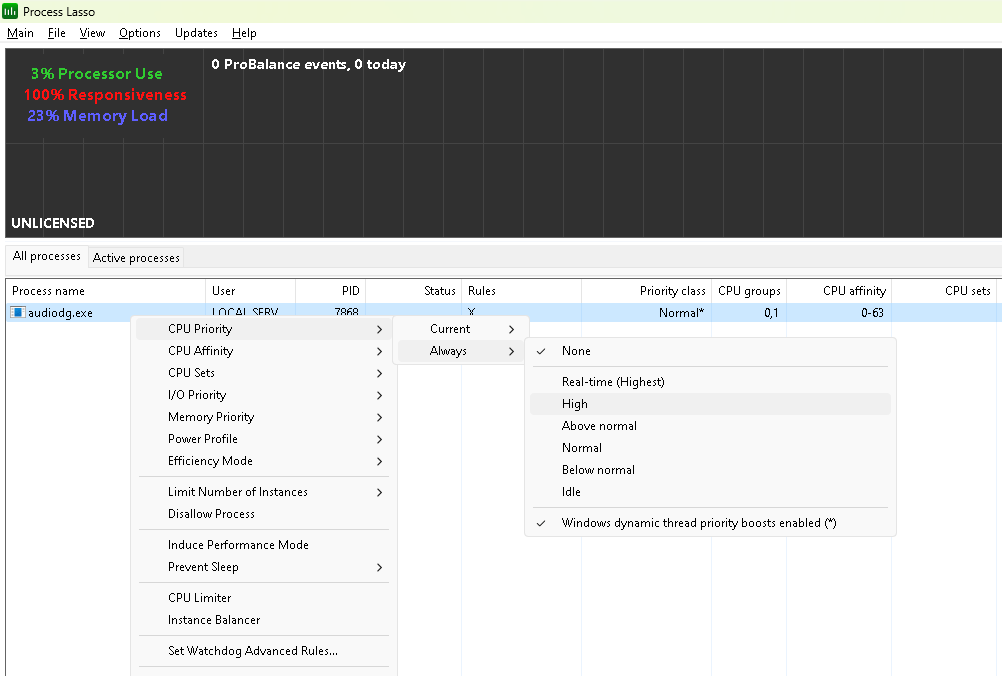The height and width of the screenshot is (676, 1002).
Task: Open Instance Balancer from context menu
Action: pos(264,620)
